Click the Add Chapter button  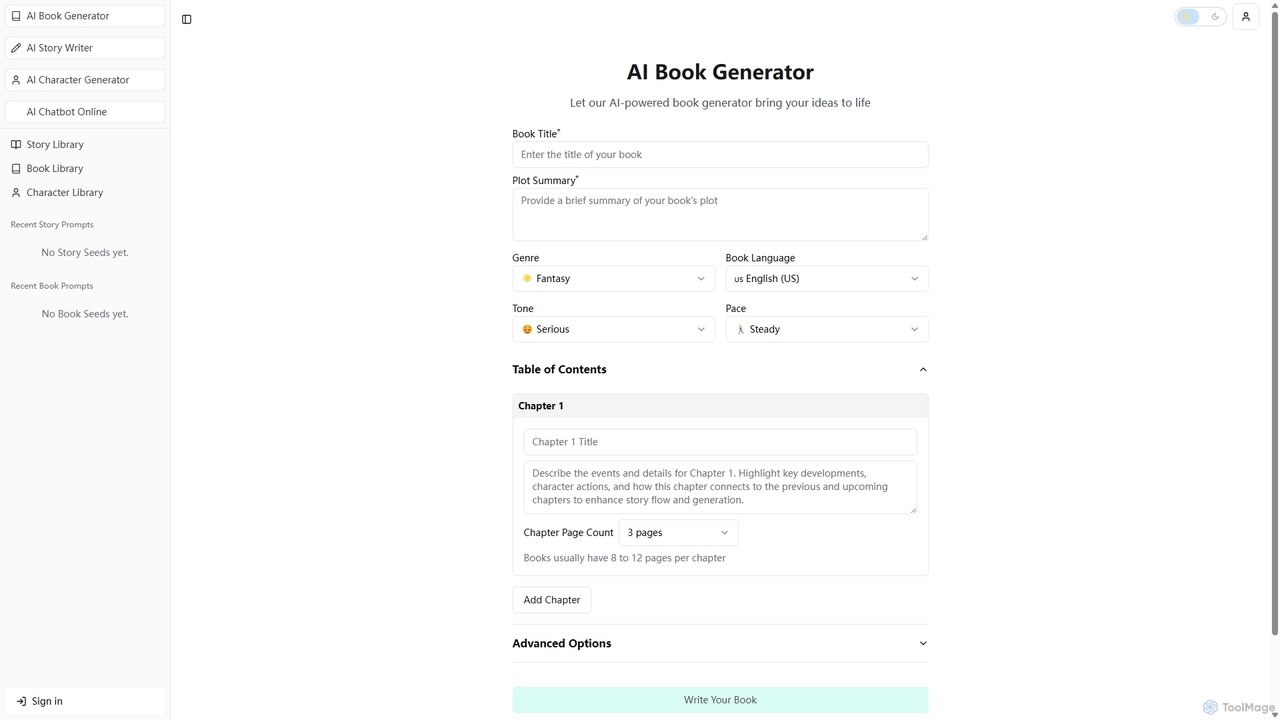coord(551,600)
